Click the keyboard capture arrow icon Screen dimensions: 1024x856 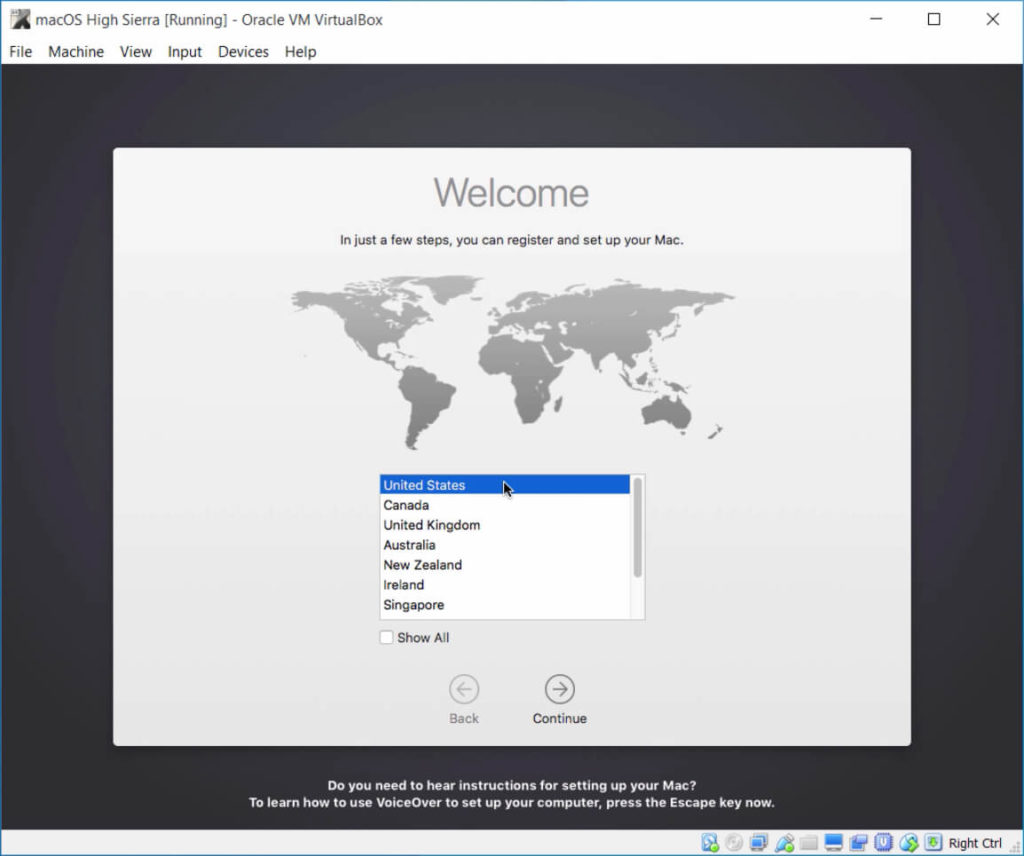point(933,843)
